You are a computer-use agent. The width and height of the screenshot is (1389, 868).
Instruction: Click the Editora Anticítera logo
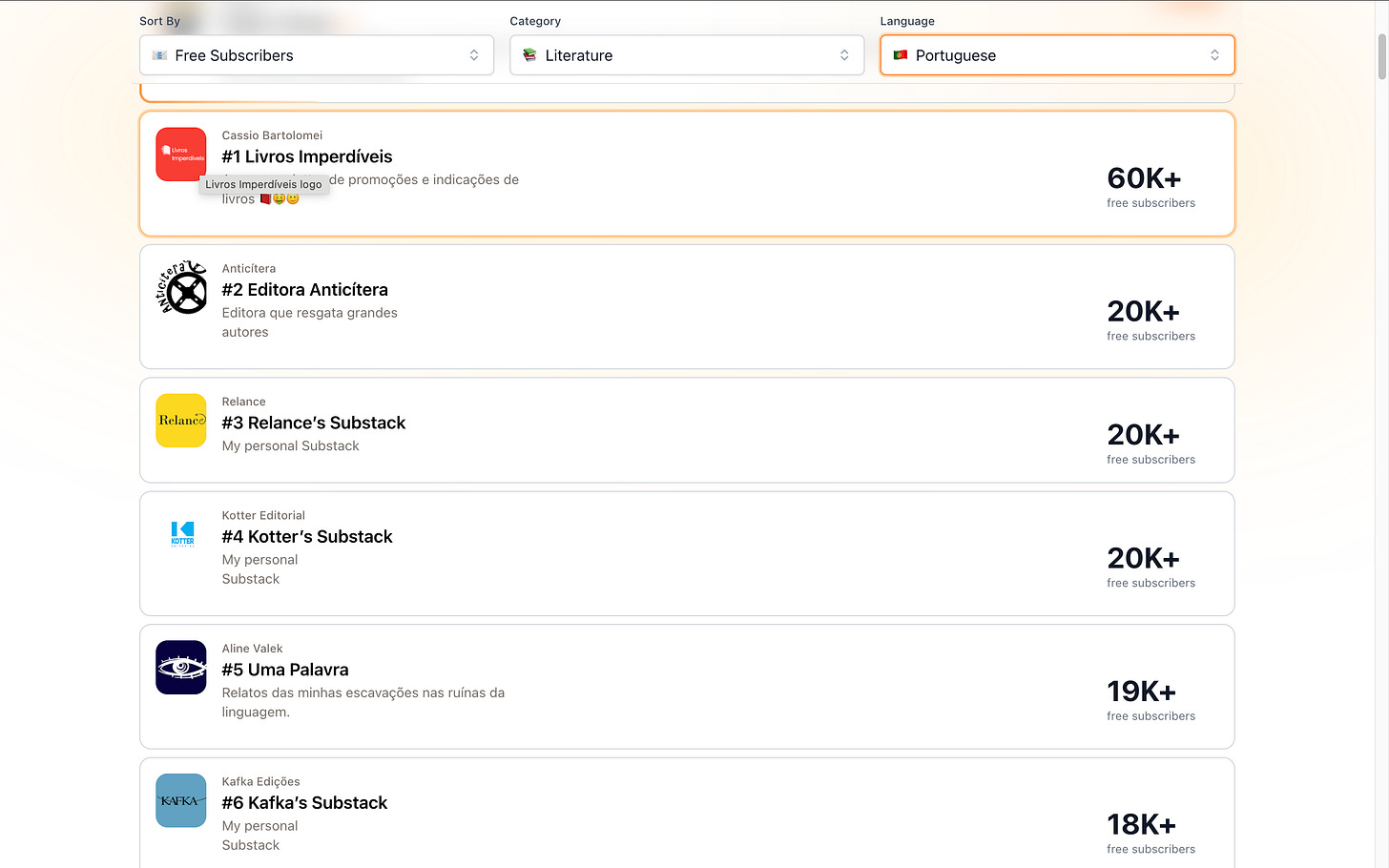click(181, 287)
